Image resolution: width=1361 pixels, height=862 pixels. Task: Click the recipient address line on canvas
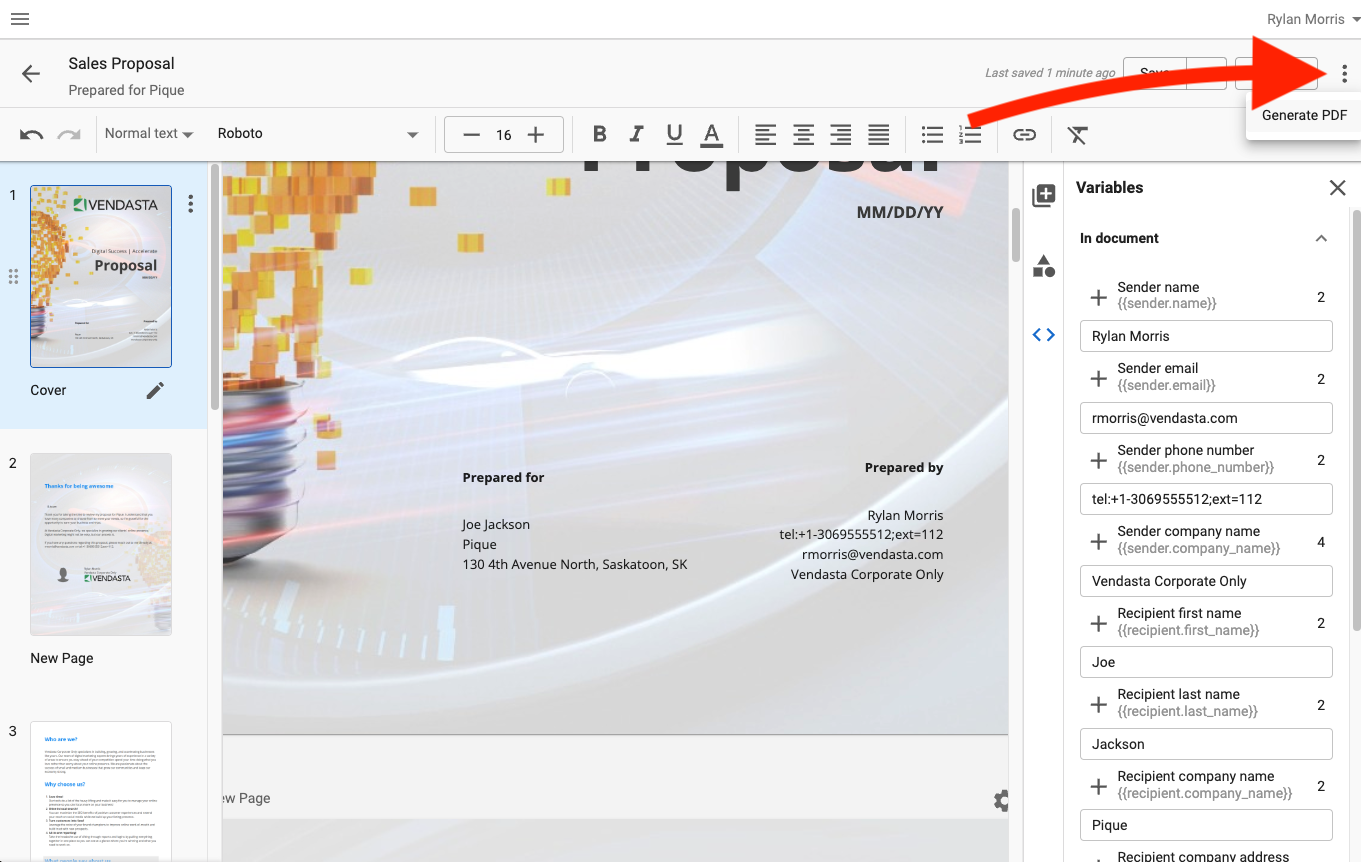(x=575, y=564)
